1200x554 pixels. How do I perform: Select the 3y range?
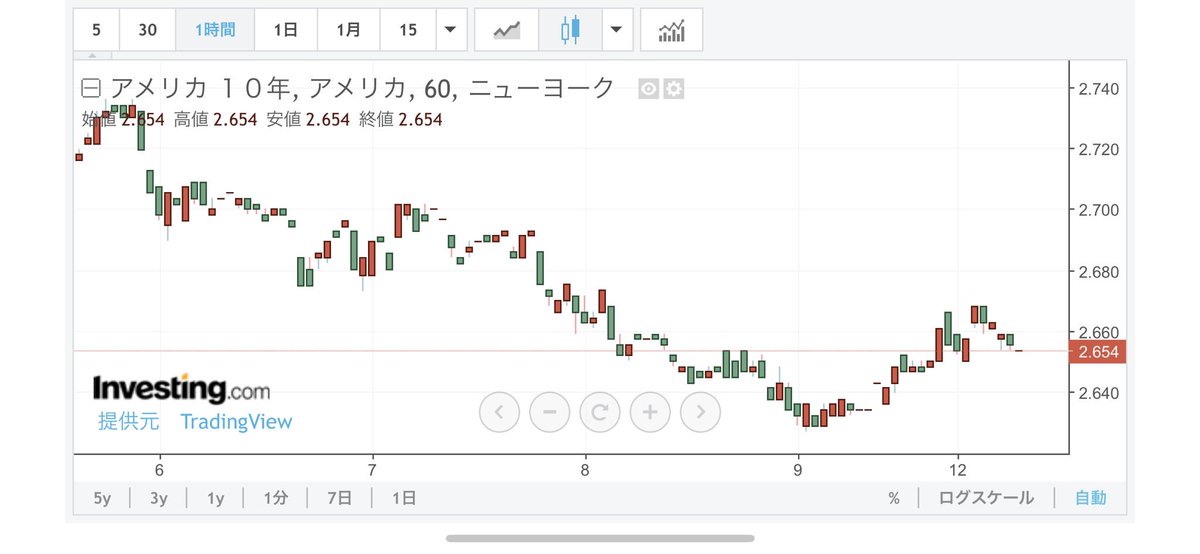point(159,498)
